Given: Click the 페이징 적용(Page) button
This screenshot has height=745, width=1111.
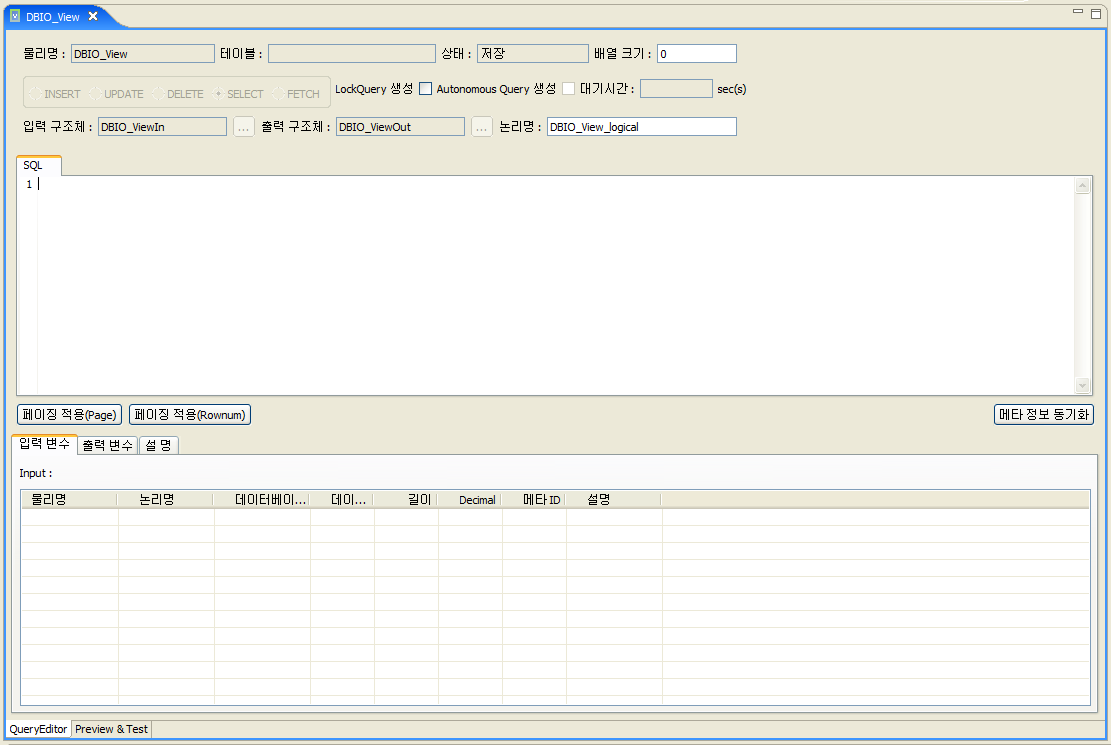Looking at the screenshot, I should pyautogui.click(x=67, y=414).
